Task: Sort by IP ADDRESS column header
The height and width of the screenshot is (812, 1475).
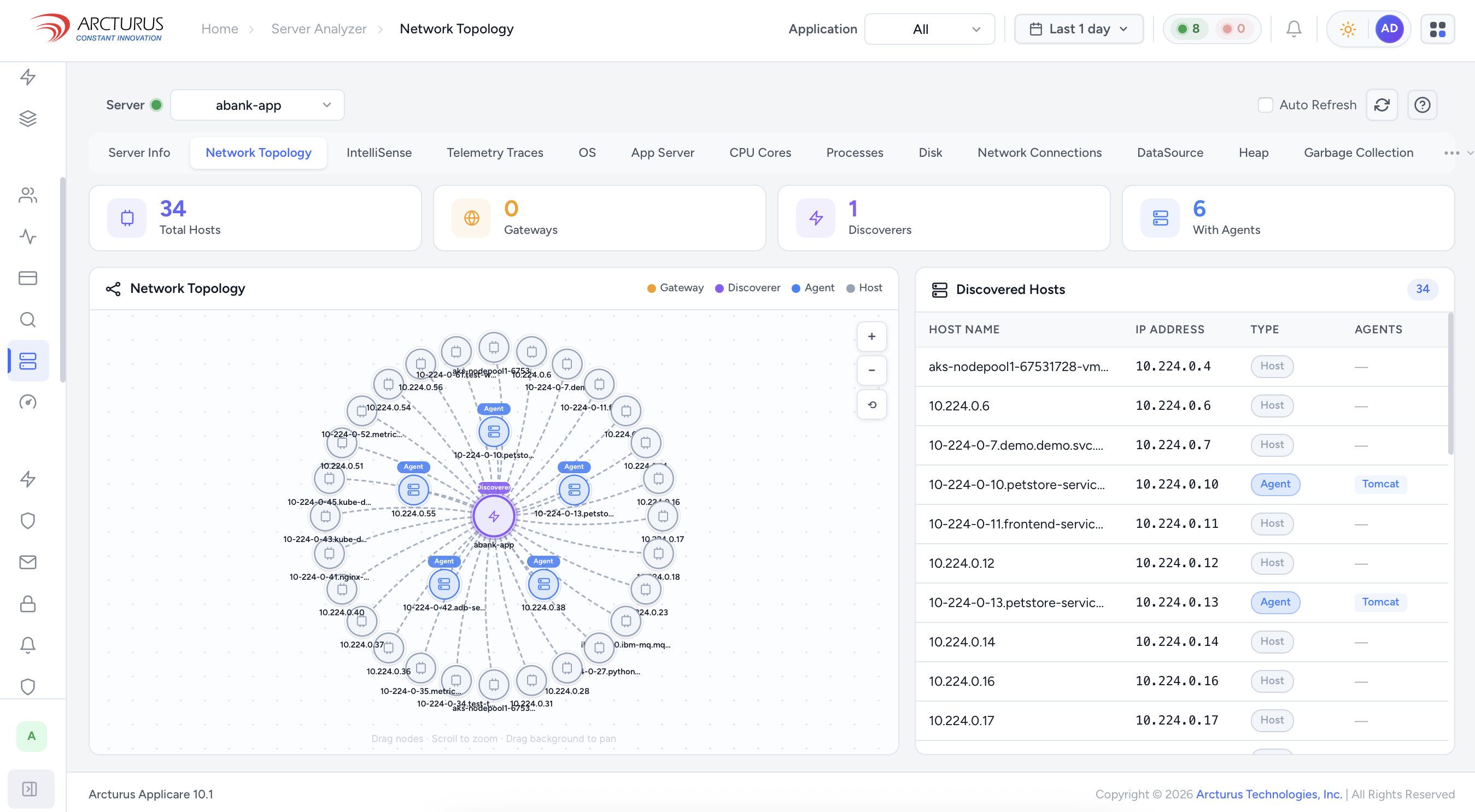Action: coord(1170,329)
